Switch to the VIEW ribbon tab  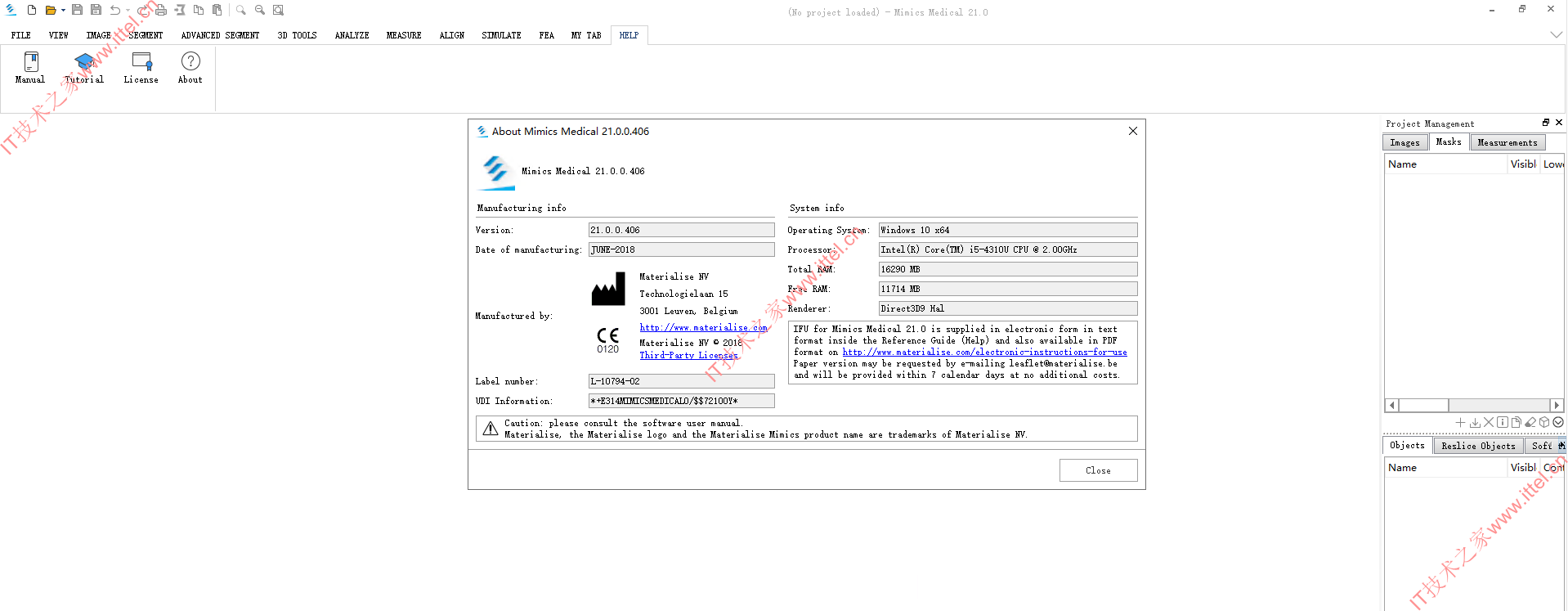[x=59, y=35]
